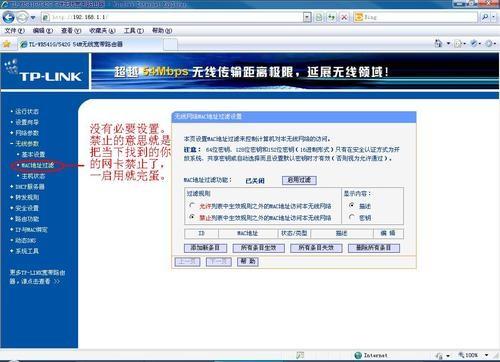Click the 添加新条目 button
500x362 pixels.
205,248
